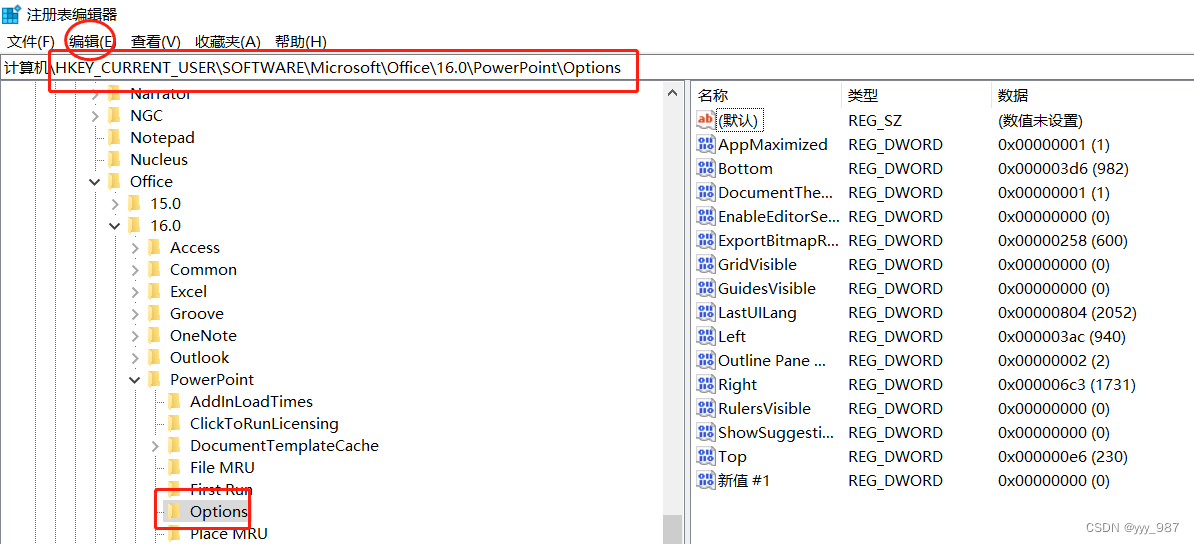Click the (默认) string value icon
Image resolution: width=1194 pixels, height=544 pixels.
pos(706,120)
